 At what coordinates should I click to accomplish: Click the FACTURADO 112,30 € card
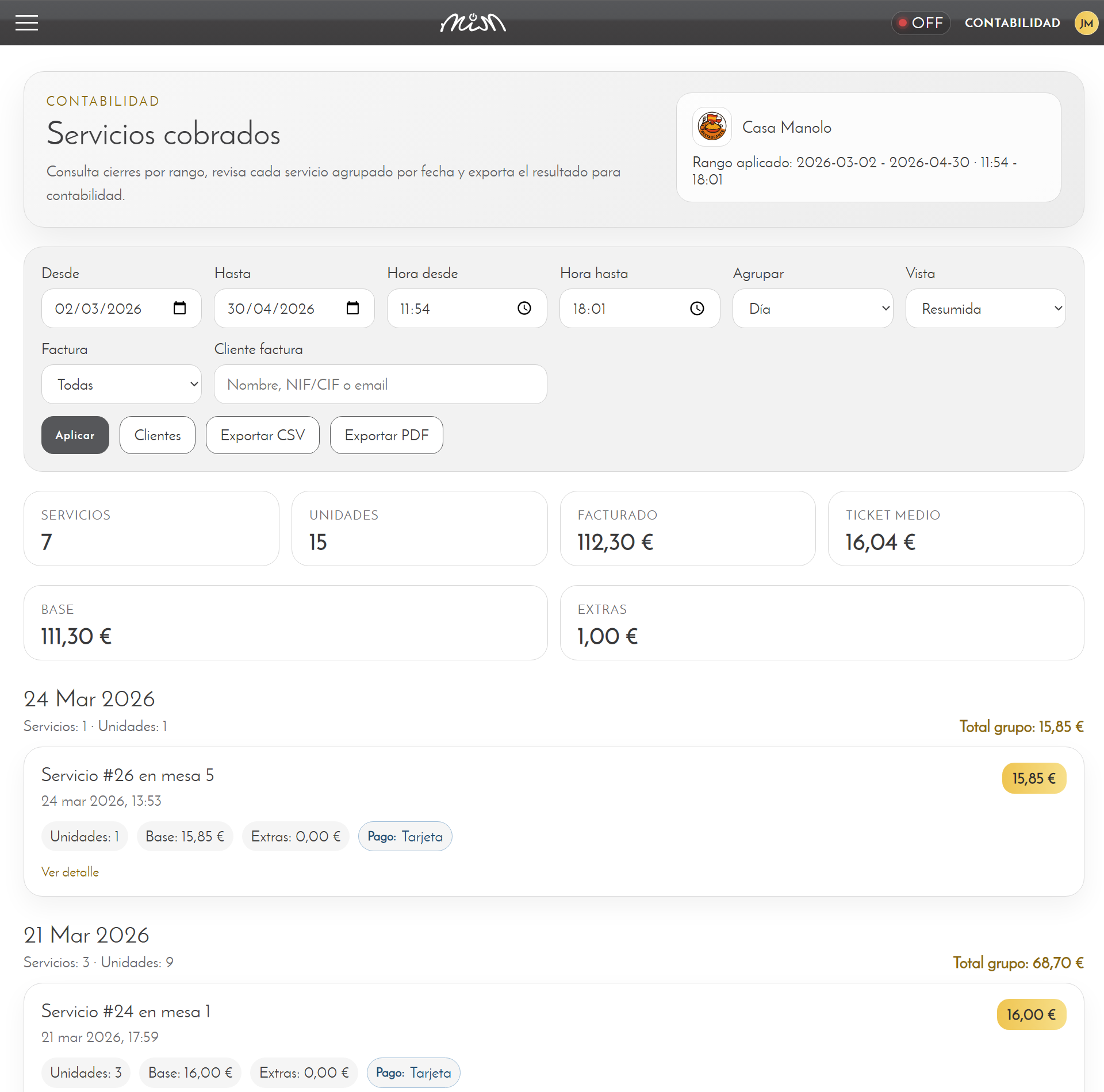click(x=688, y=528)
